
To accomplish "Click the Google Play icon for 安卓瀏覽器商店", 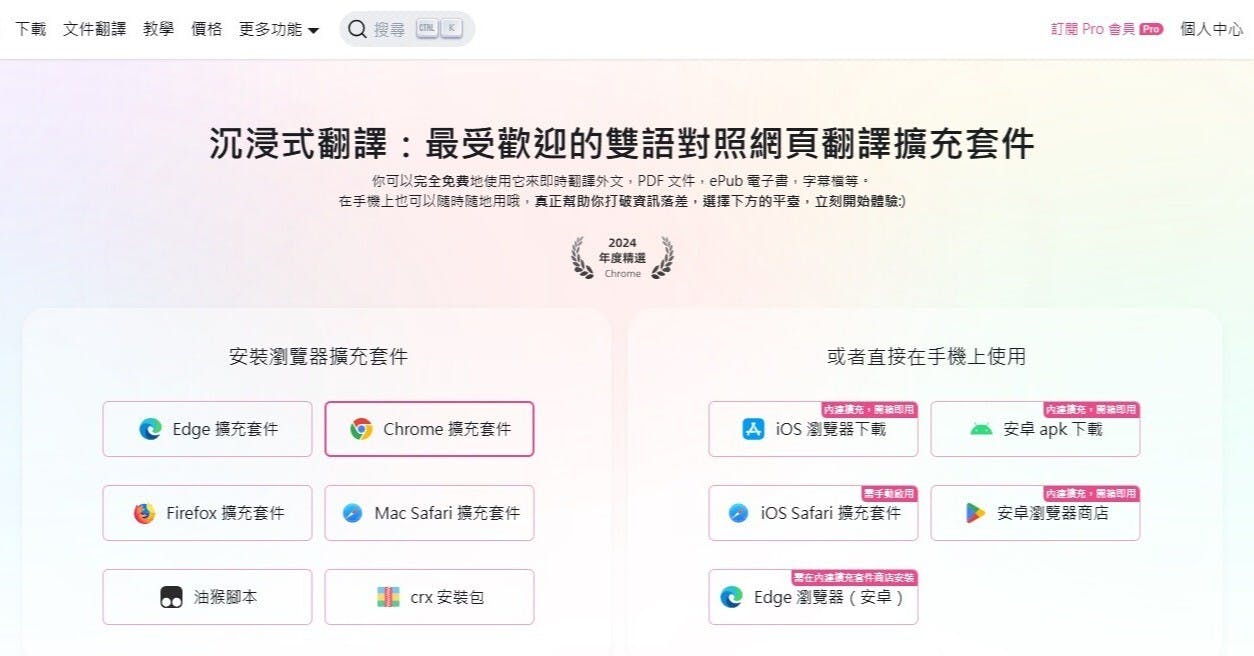I will (x=975, y=513).
